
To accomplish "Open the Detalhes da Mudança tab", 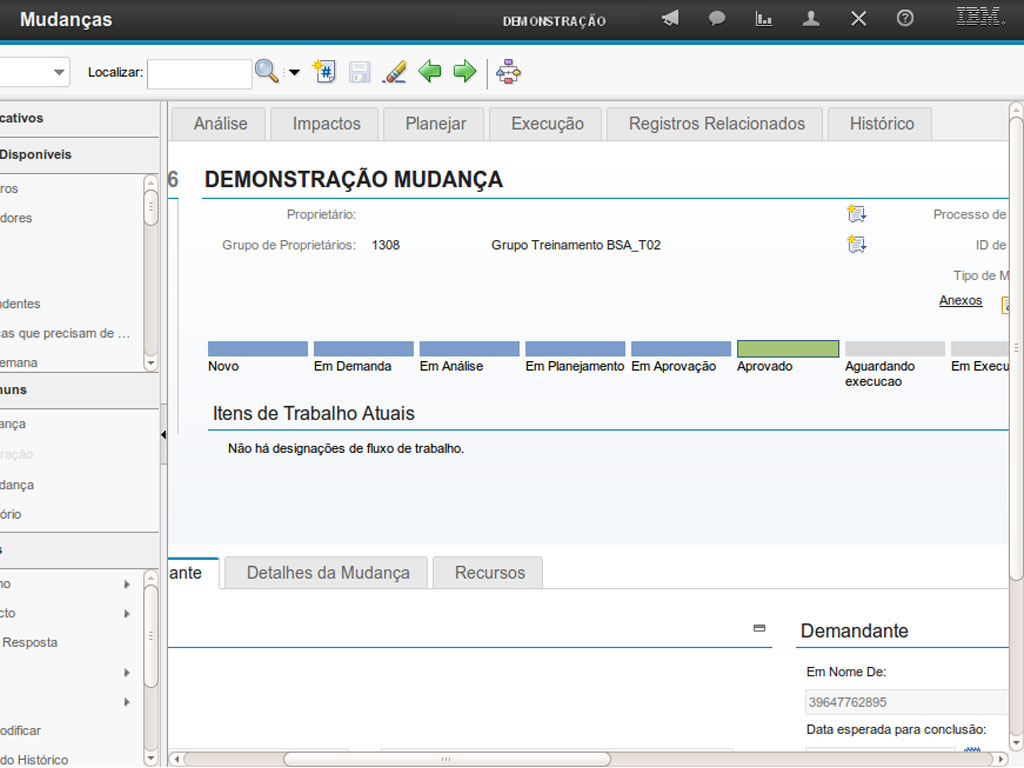I will coord(328,573).
